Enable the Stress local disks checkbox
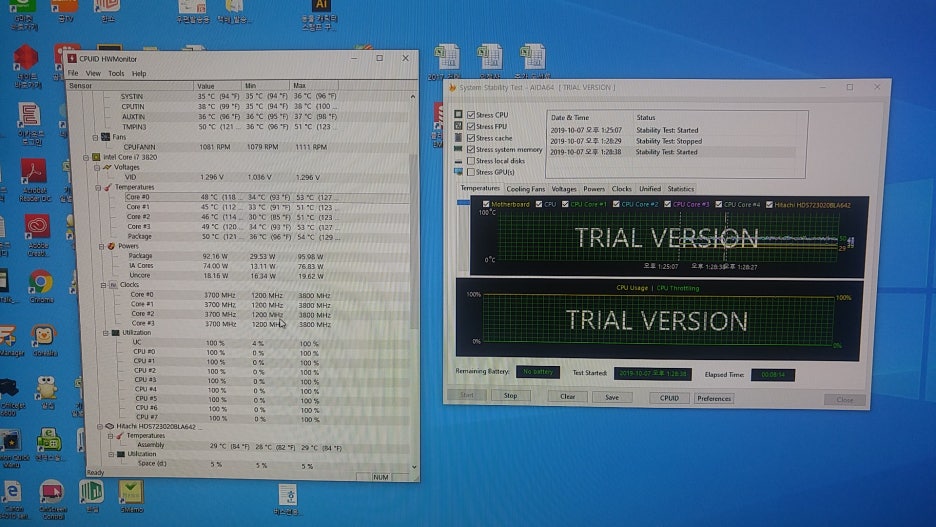936x527 pixels. (471, 161)
